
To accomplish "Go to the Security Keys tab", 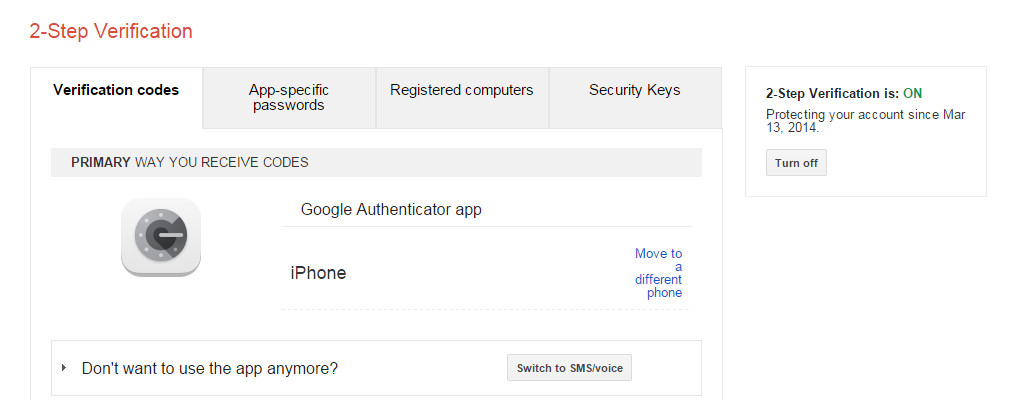I will (x=634, y=90).
